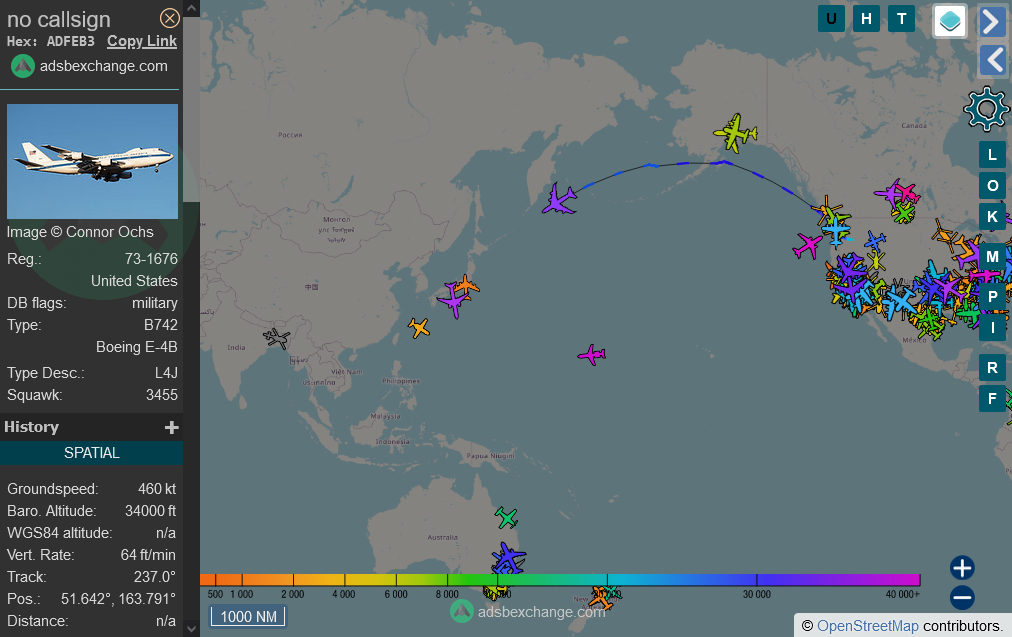Select the orange aircraft south of Japan

tap(419, 328)
